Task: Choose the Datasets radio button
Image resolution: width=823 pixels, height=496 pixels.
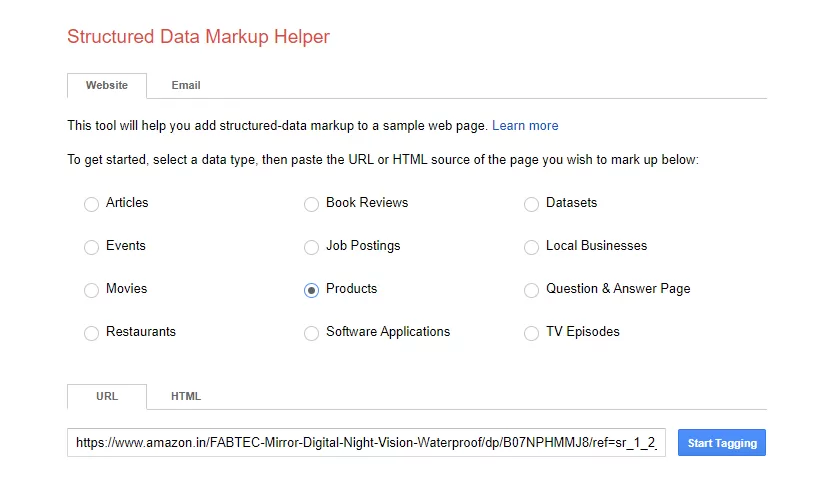Action: [x=532, y=204]
